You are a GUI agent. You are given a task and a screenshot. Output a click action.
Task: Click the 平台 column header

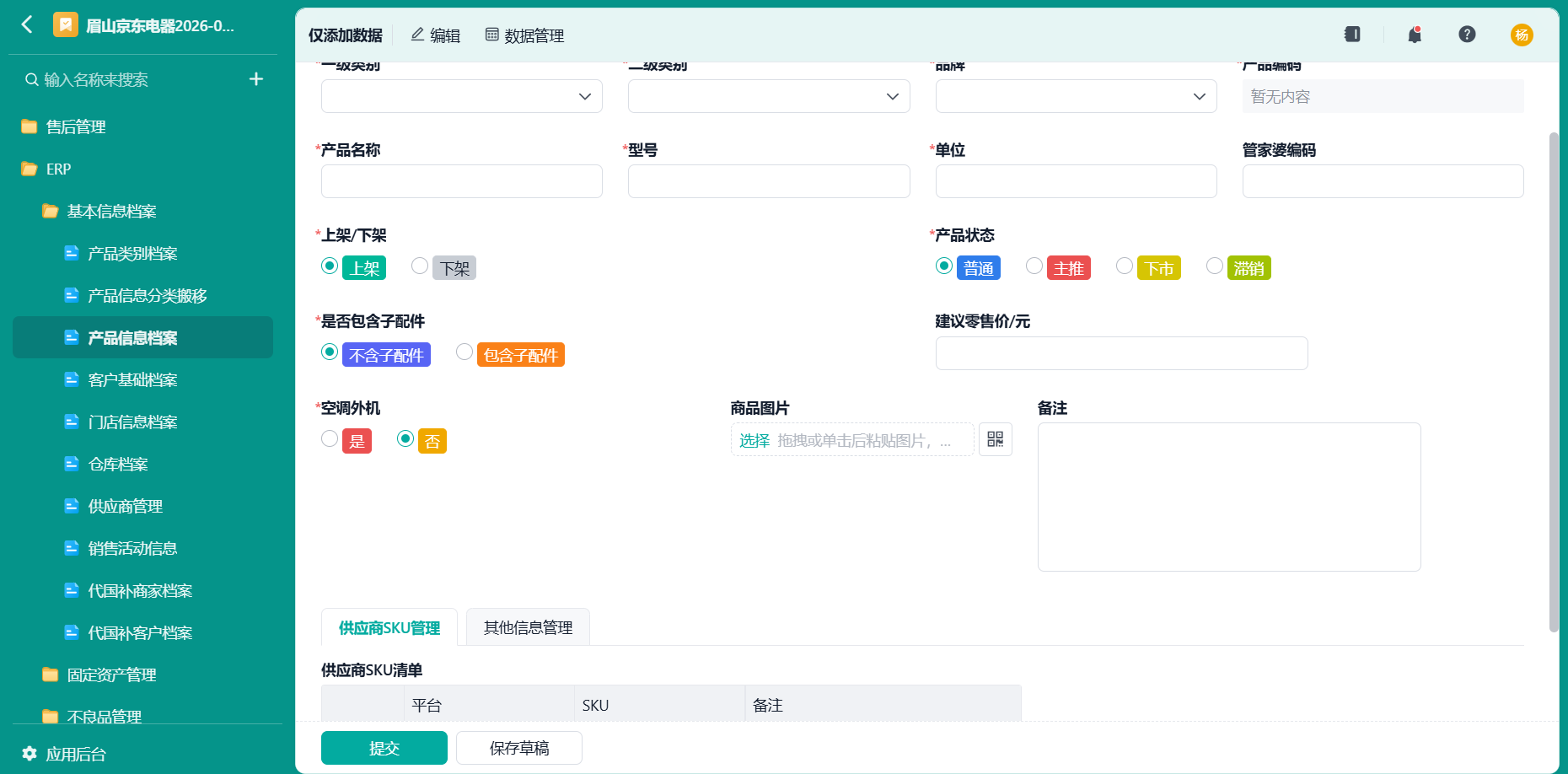click(x=490, y=705)
